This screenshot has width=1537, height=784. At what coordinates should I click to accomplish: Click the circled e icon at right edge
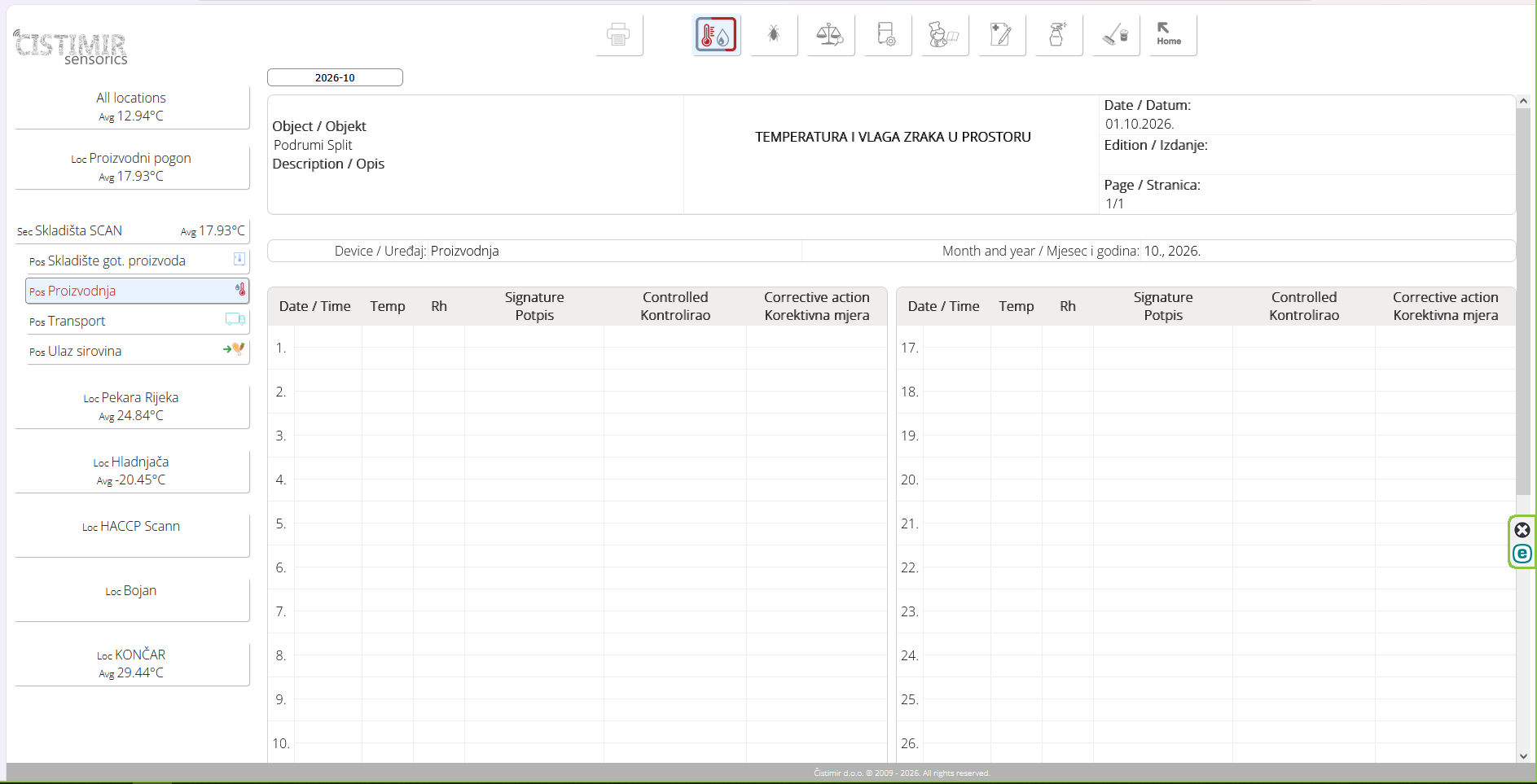[1522, 554]
